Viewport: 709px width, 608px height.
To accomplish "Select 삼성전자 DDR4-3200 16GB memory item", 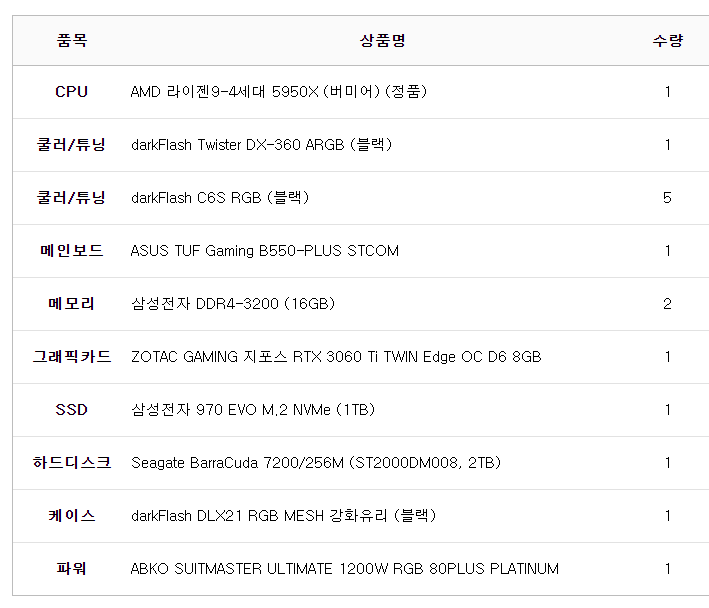I will coord(232,304).
